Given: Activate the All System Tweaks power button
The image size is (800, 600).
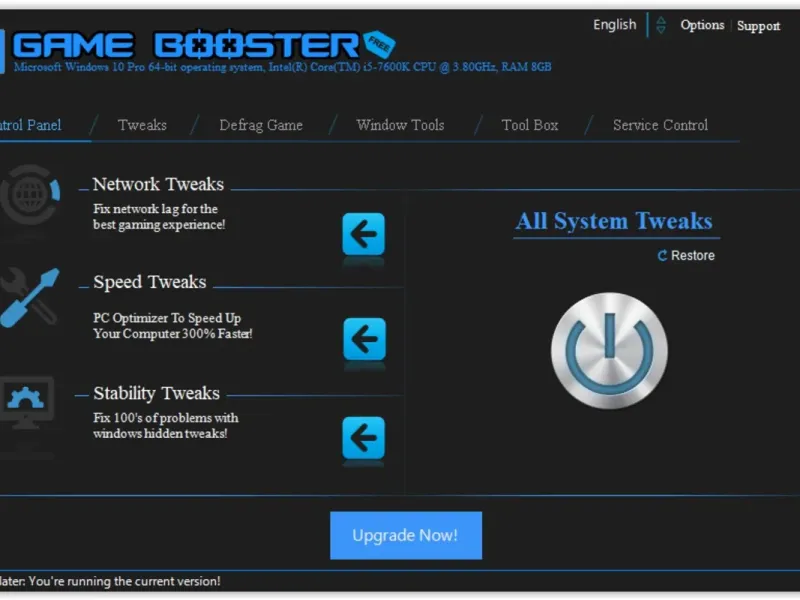Looking at the screenshot, I should click(x=609, y=351).
